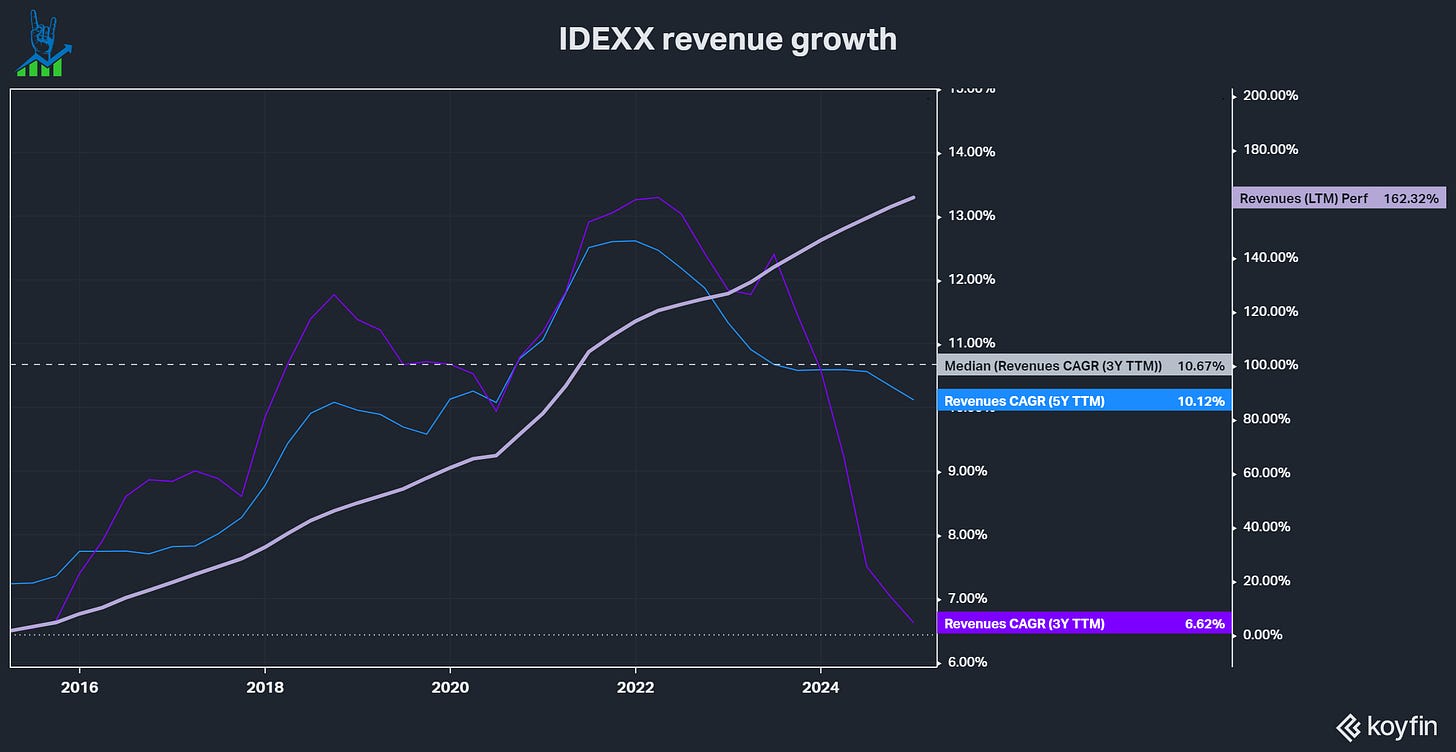Click the 12.00% axis value
Screen dimensions: 1456x752
pos(970,279)
